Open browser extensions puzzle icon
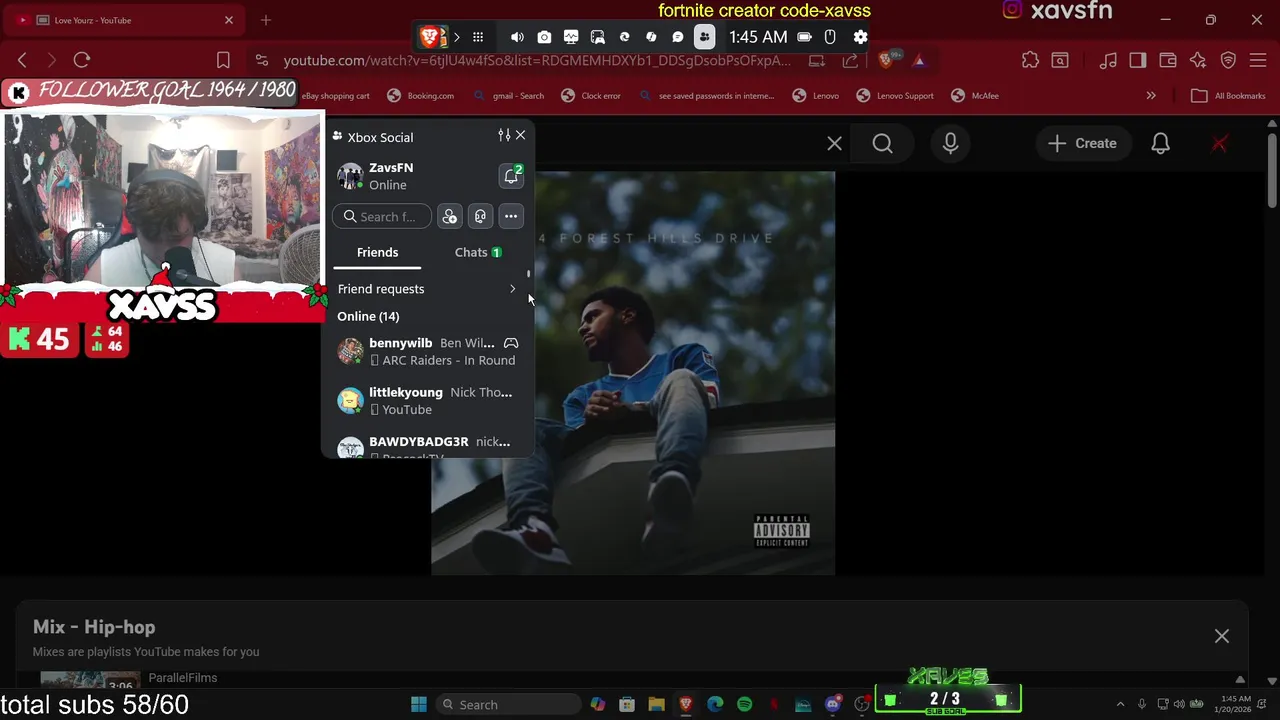 1030,60
